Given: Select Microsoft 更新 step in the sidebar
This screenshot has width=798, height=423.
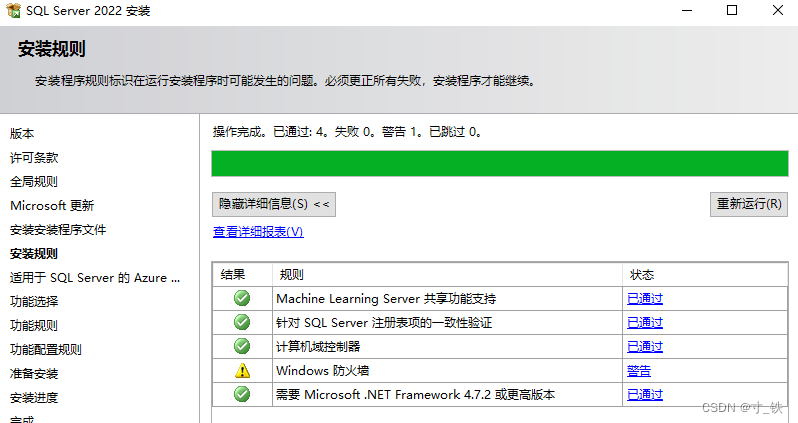Looking at the screenshot, I should pos(52,206).
